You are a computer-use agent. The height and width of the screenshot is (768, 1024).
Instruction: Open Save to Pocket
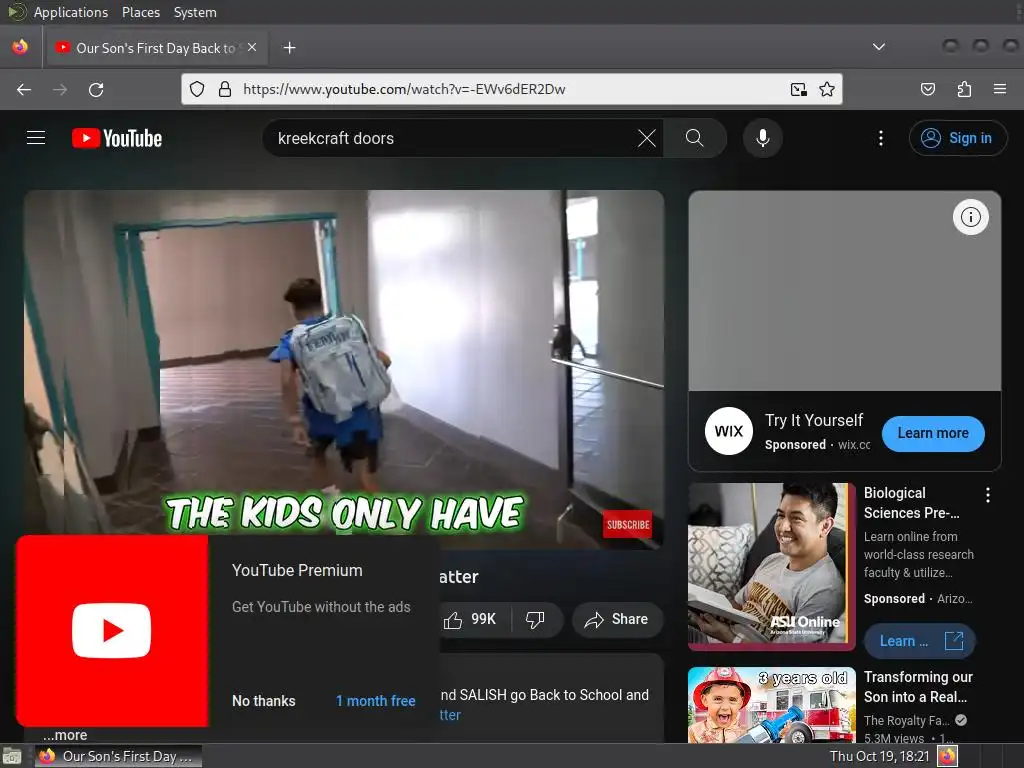(x=927, y=89)
